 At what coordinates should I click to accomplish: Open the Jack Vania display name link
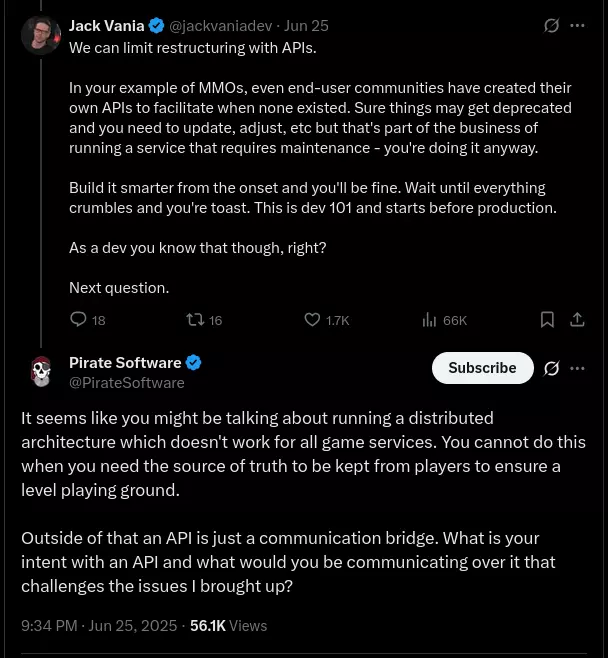107,26
